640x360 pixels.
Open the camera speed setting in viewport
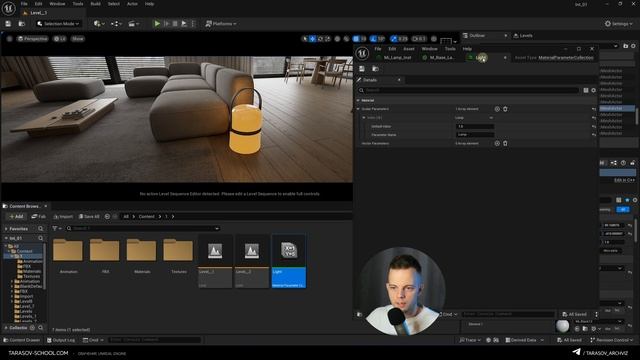tap(419, 39)
